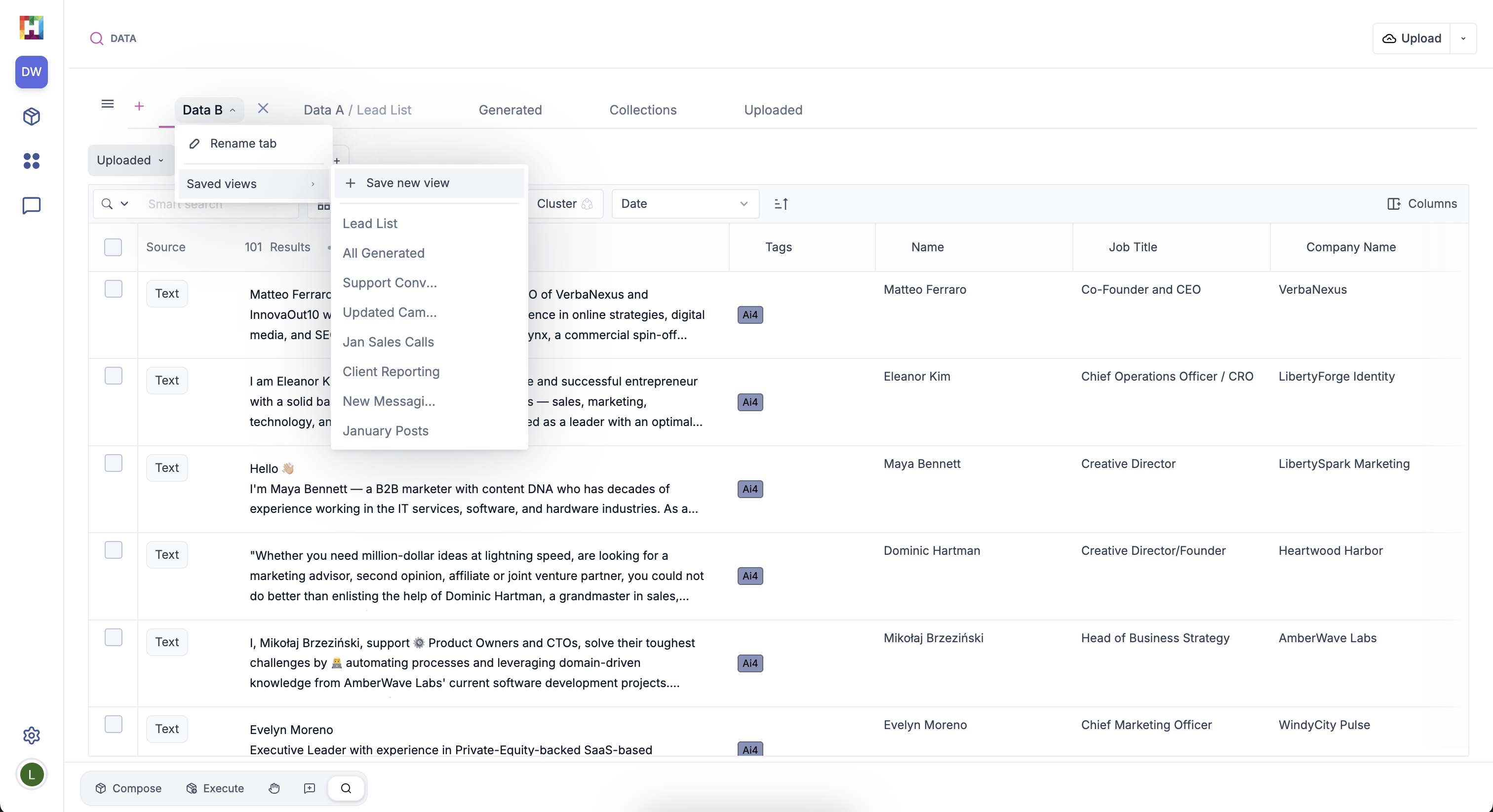The height and width of the screenshot is (812, 1493).
Task: Open the chat bubble icon in sidebar
Action: [31, 205]
